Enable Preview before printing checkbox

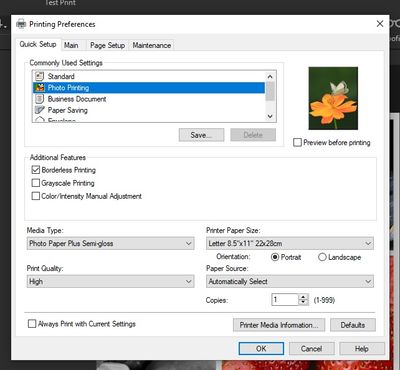[297, 142]
